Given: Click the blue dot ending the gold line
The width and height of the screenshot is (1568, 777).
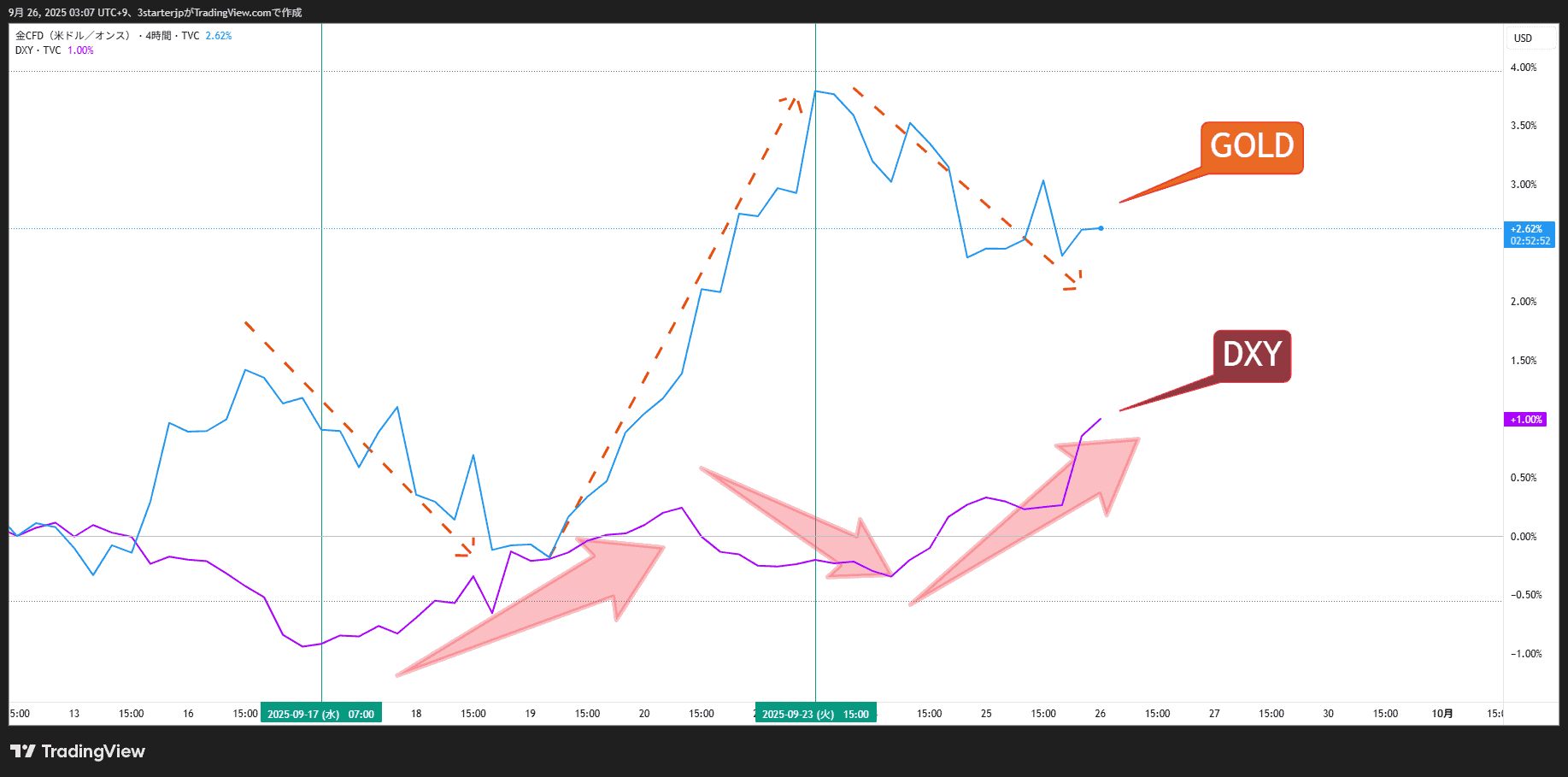Looking at the screenshot, I should point(1101,228).
